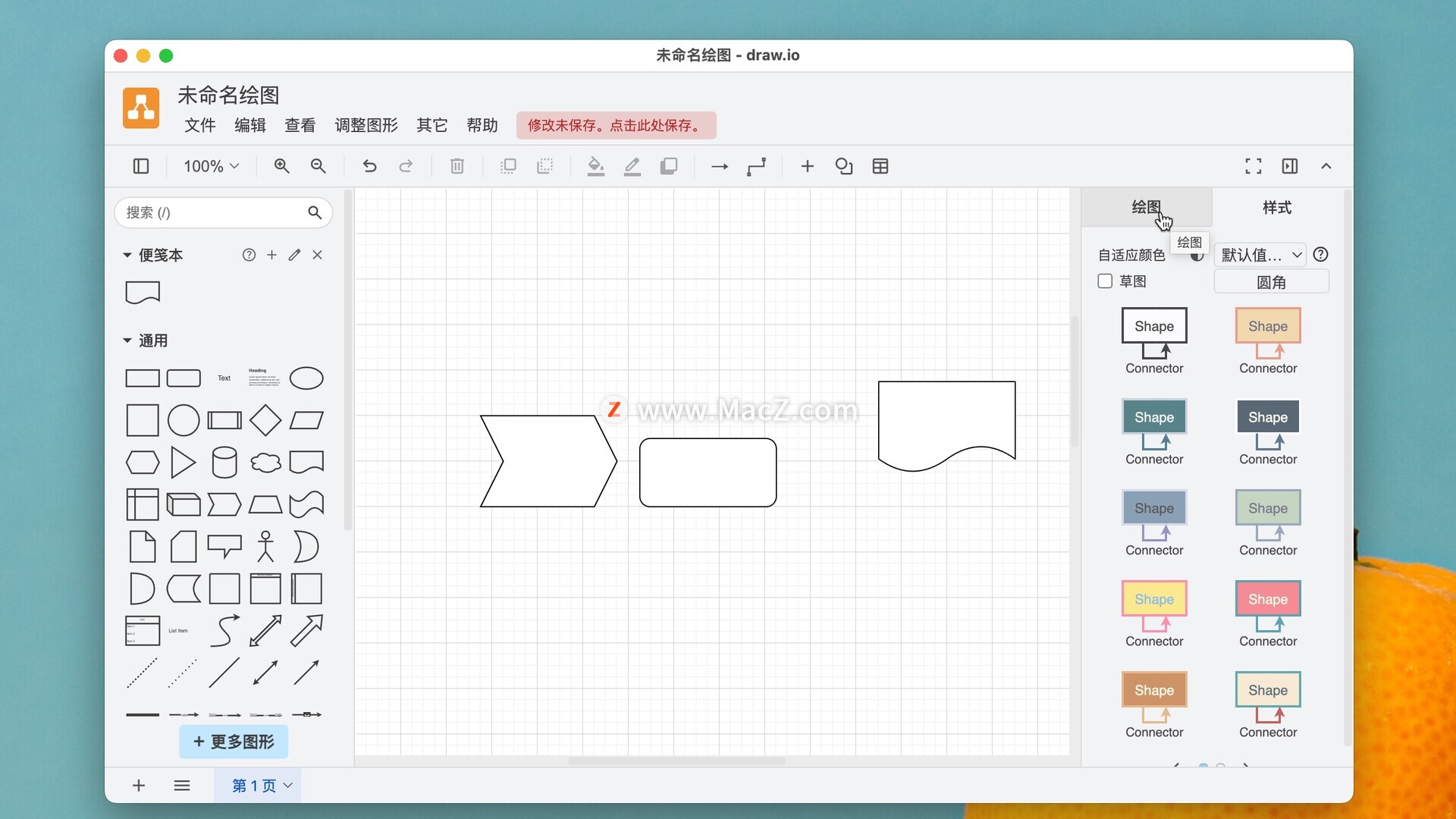Edit the scratchpad with pencil icon
This screenshot has width=1456, height=819.
[294, 255]
